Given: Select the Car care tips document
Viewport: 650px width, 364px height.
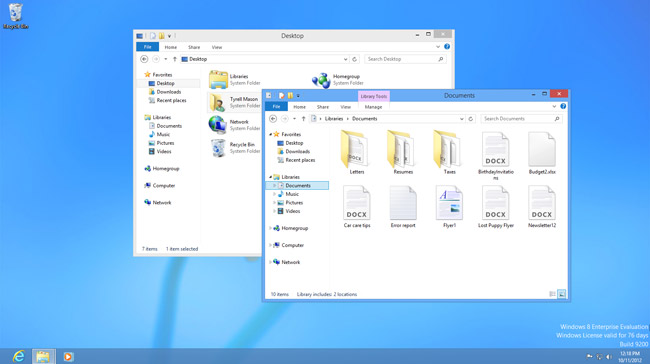Looking at the screenshot, I should point(357,206).
